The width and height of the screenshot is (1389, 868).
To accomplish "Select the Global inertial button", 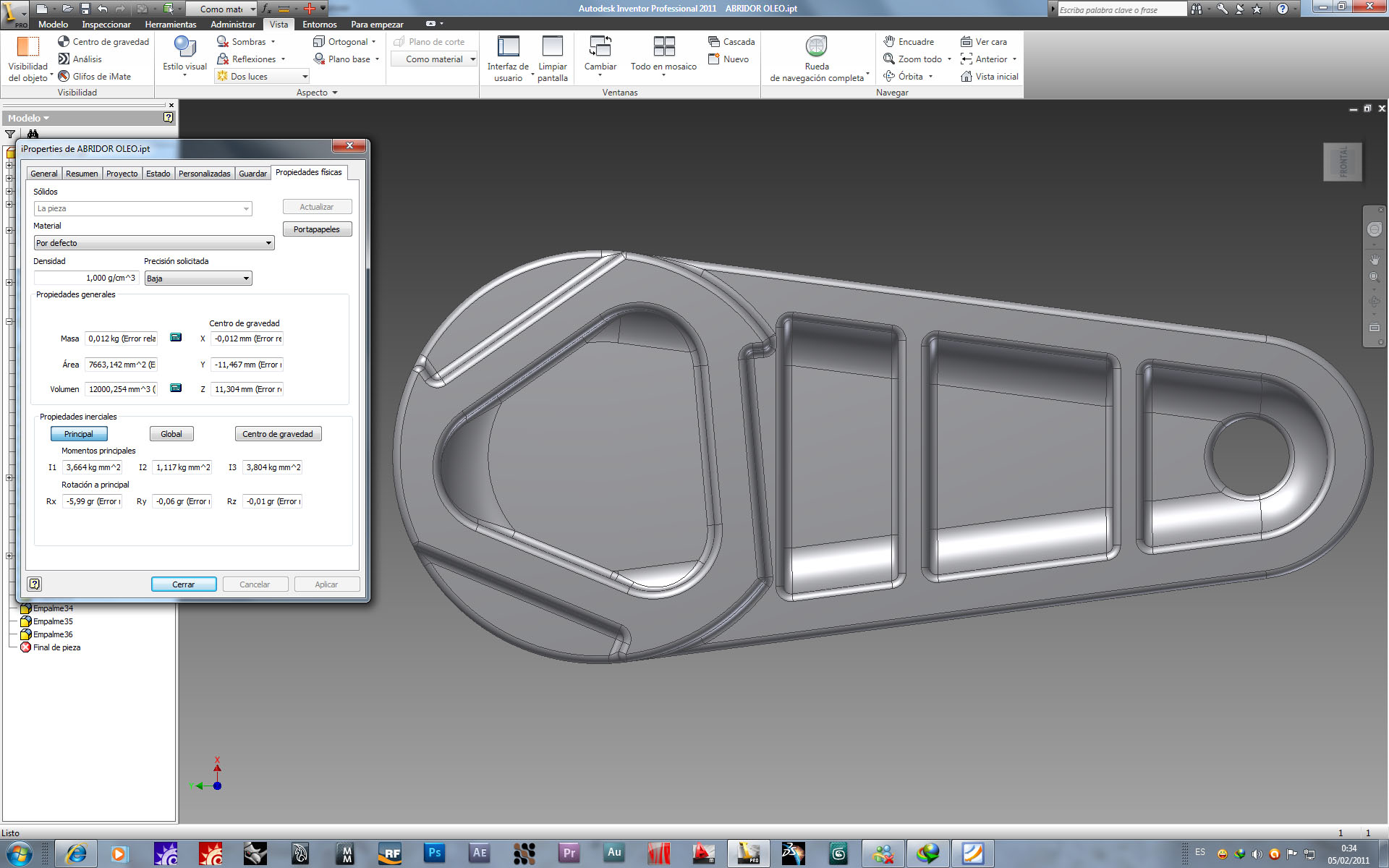I will tap(171, 434).
